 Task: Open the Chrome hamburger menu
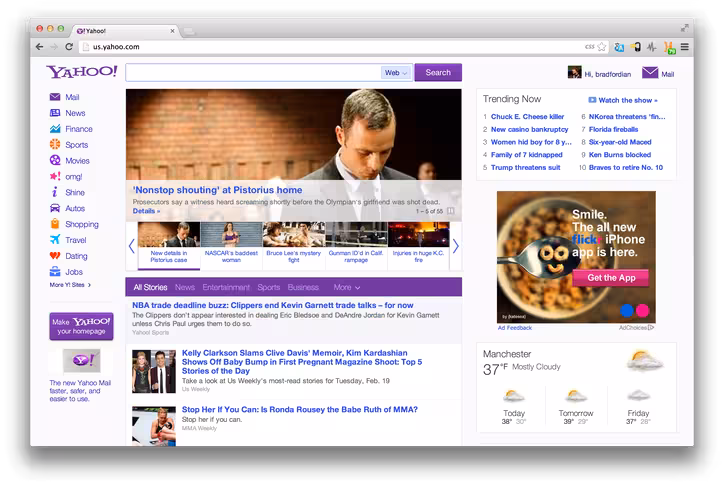685,47
